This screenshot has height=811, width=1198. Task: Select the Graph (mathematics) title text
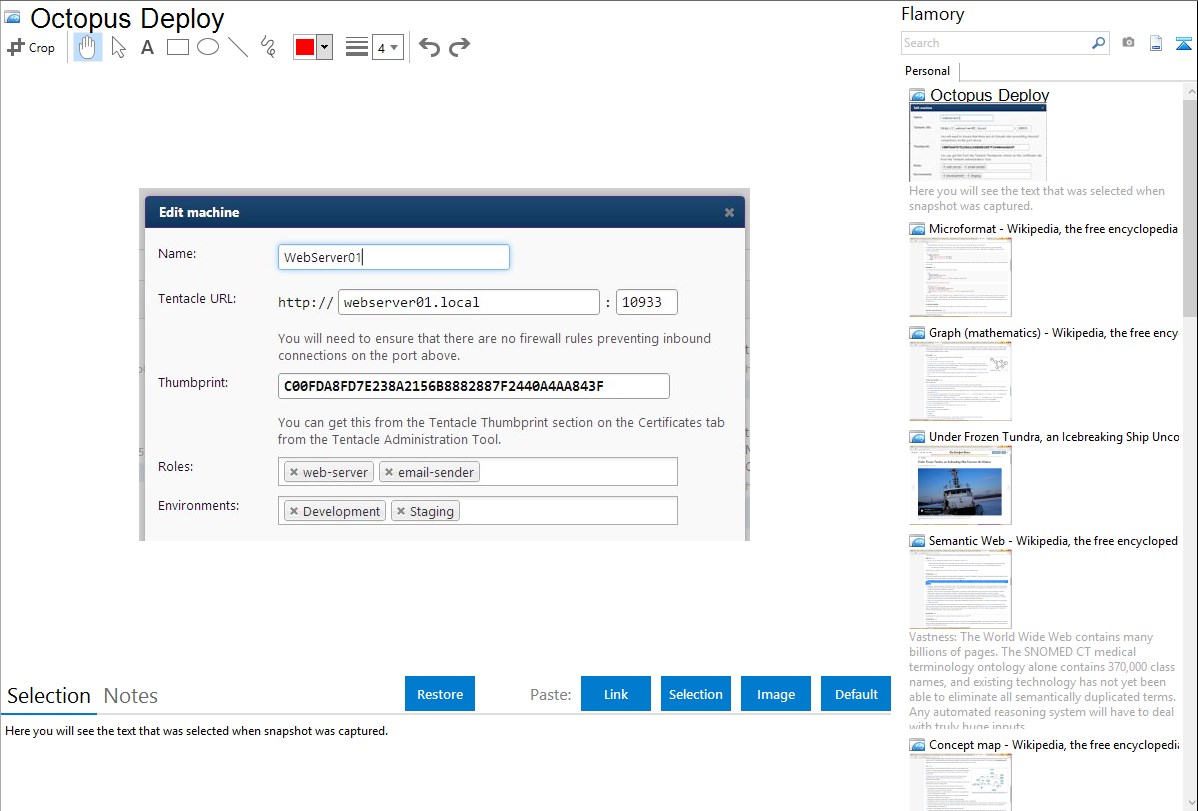tap(1053, 333)
